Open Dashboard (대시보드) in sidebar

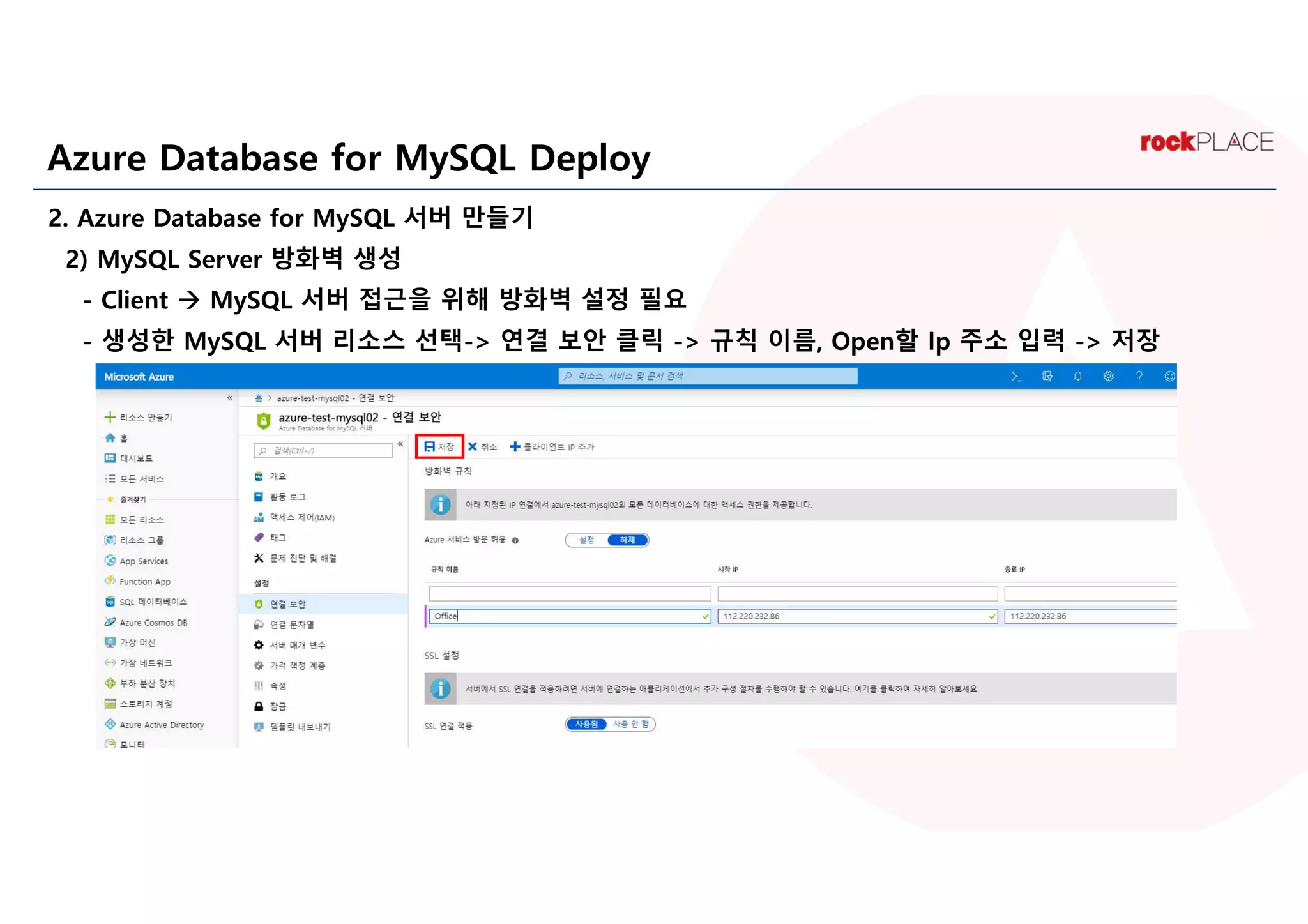(128, 458)
